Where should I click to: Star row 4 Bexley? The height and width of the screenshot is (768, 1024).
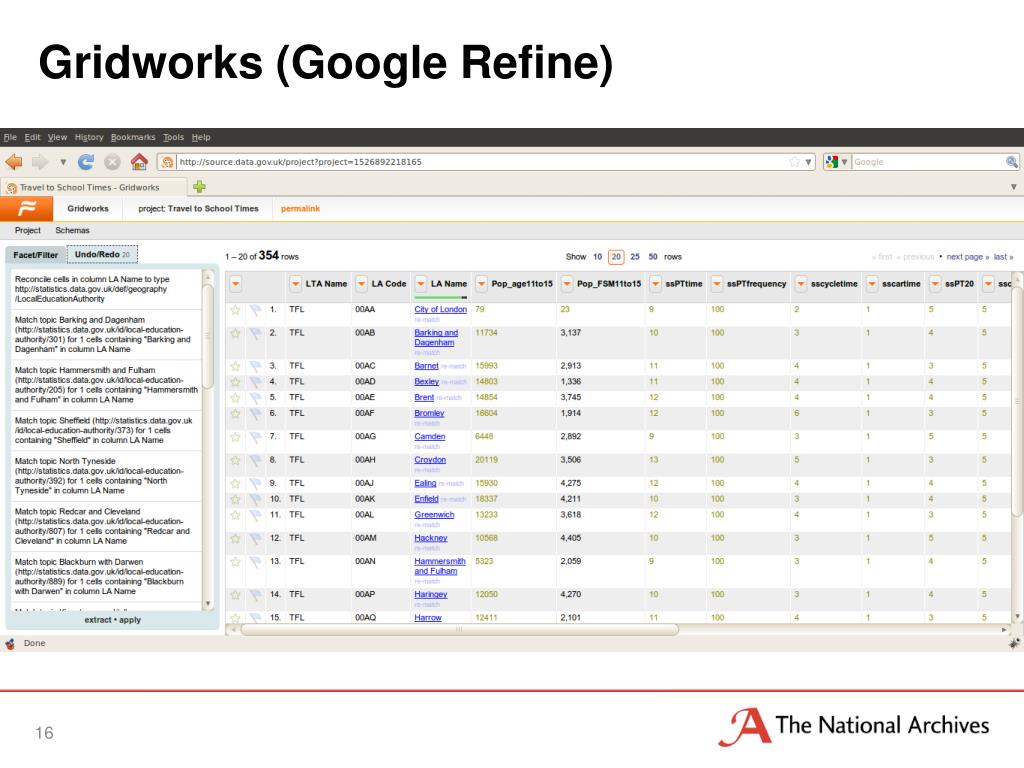(x=235, y=382)
